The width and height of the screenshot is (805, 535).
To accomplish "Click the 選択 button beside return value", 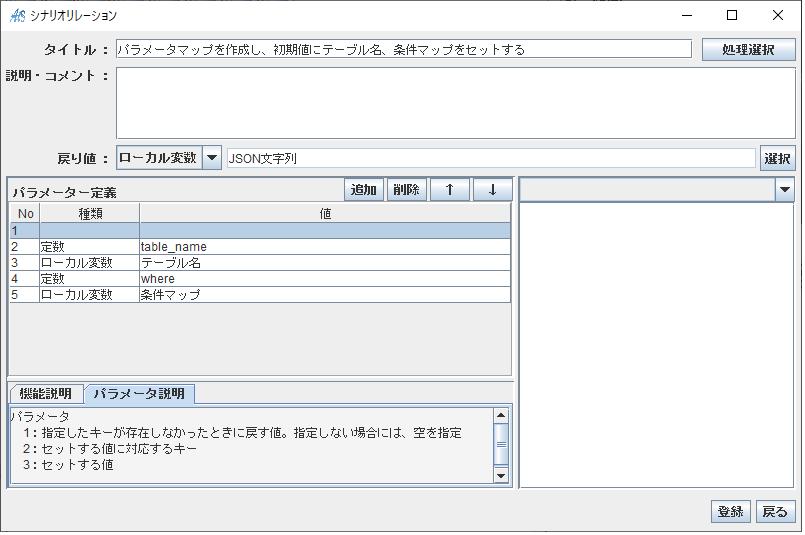I will click(777, 158).
